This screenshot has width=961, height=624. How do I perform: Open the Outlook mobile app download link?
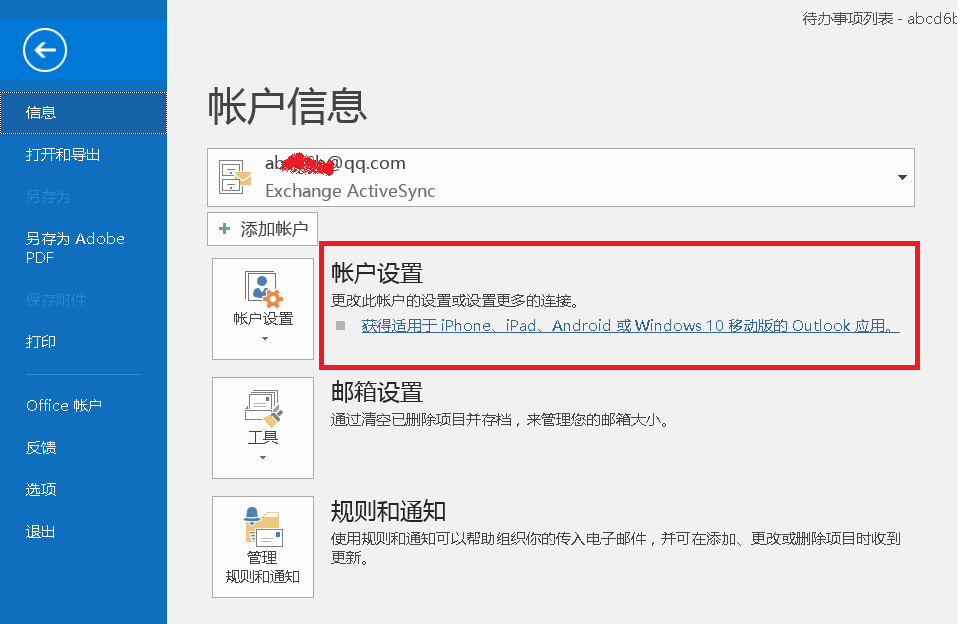click(x=630, y=325)
